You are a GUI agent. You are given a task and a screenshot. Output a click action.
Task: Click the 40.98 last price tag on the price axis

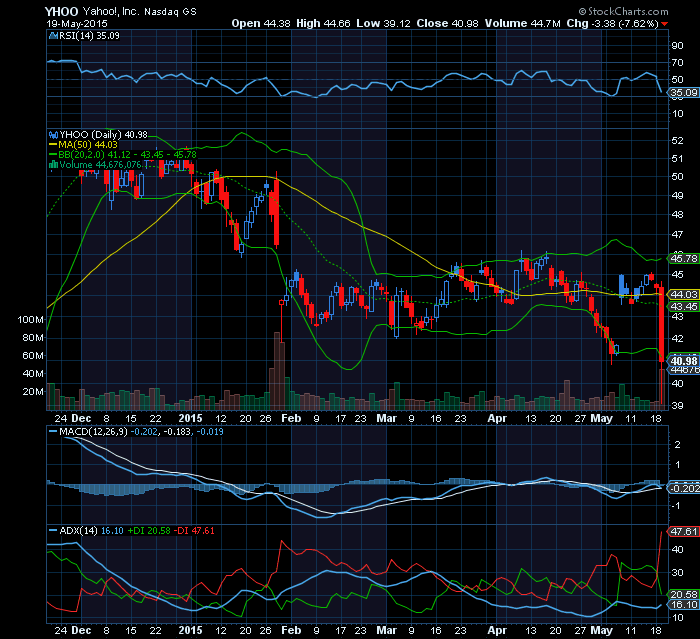click(x=683, y=361)
